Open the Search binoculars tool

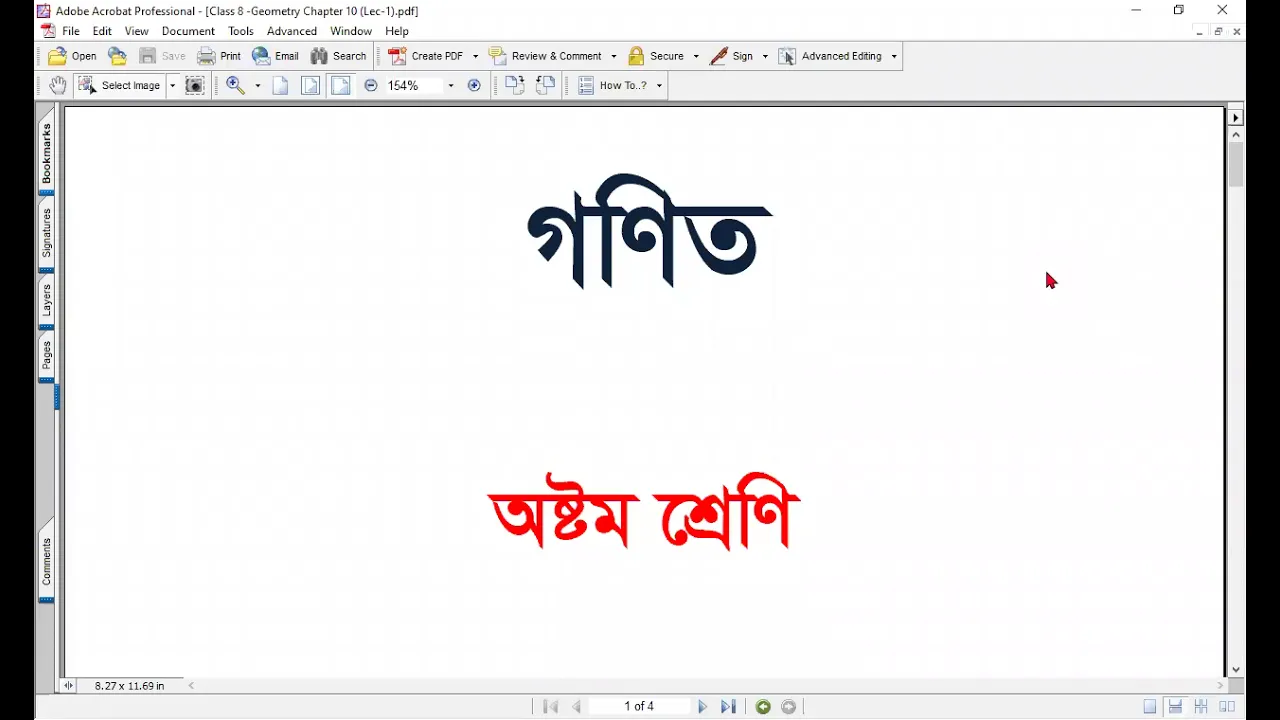coord(338,56)
